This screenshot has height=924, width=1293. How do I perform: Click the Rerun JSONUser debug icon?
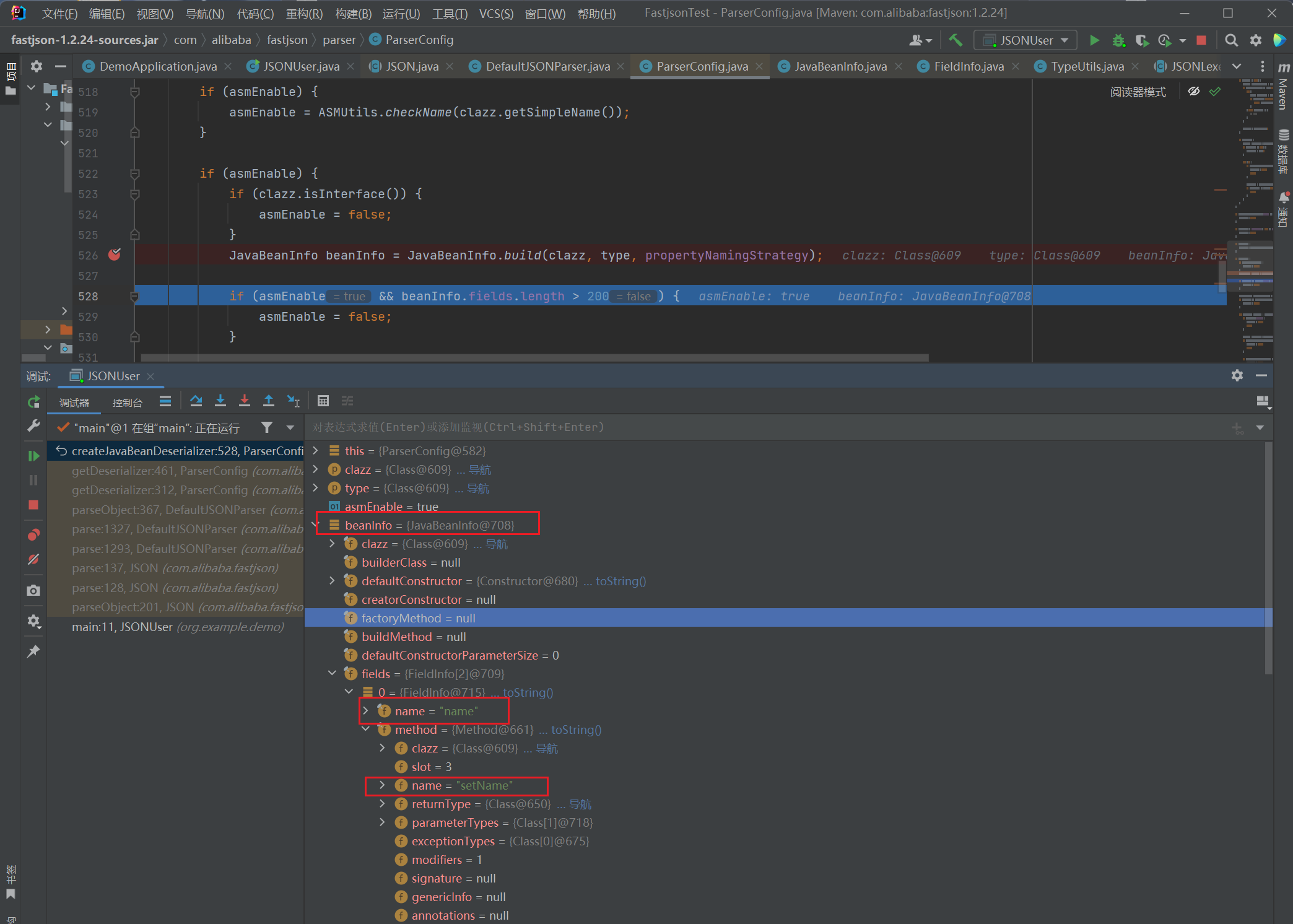click(33, 402)
